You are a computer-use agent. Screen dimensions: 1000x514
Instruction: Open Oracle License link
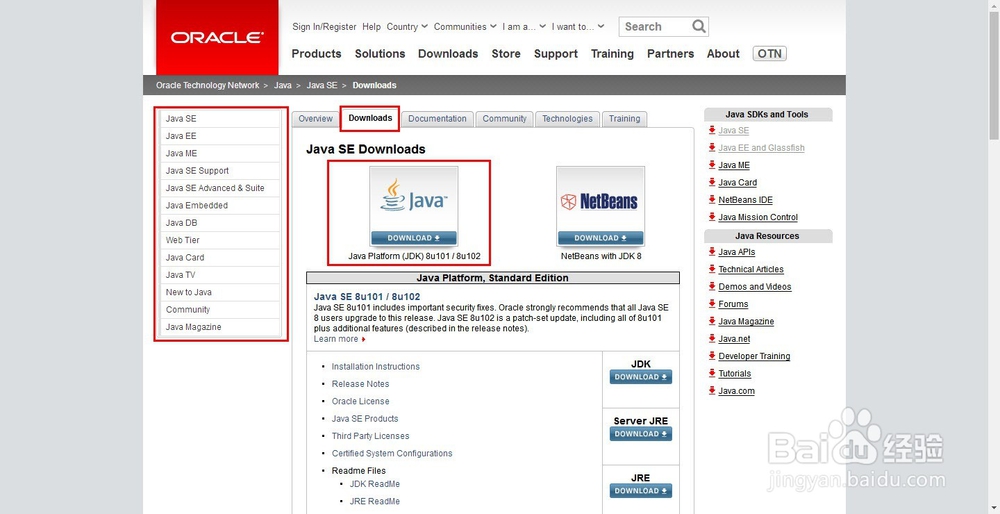[x=360, y=401]
